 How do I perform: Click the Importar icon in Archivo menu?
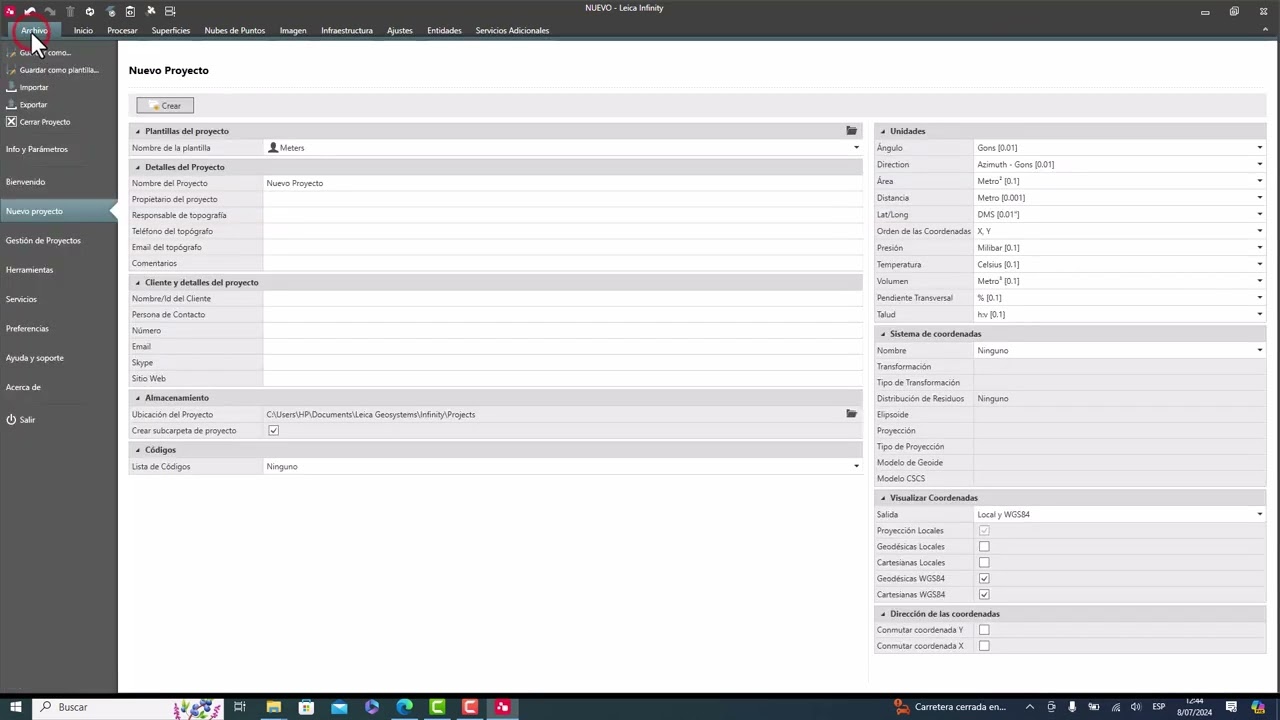[11, 87]
